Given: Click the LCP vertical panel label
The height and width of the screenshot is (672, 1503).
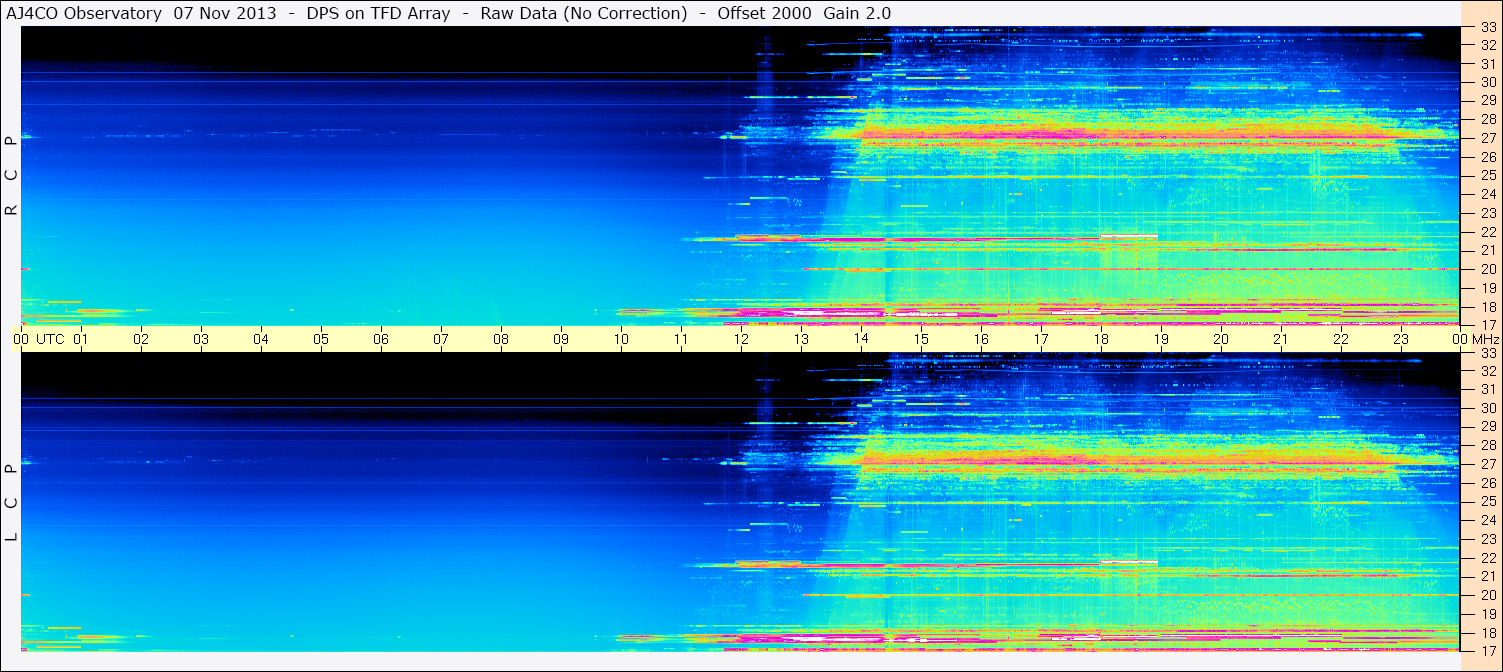Looking at the screenshot, I should click(11, 502).
